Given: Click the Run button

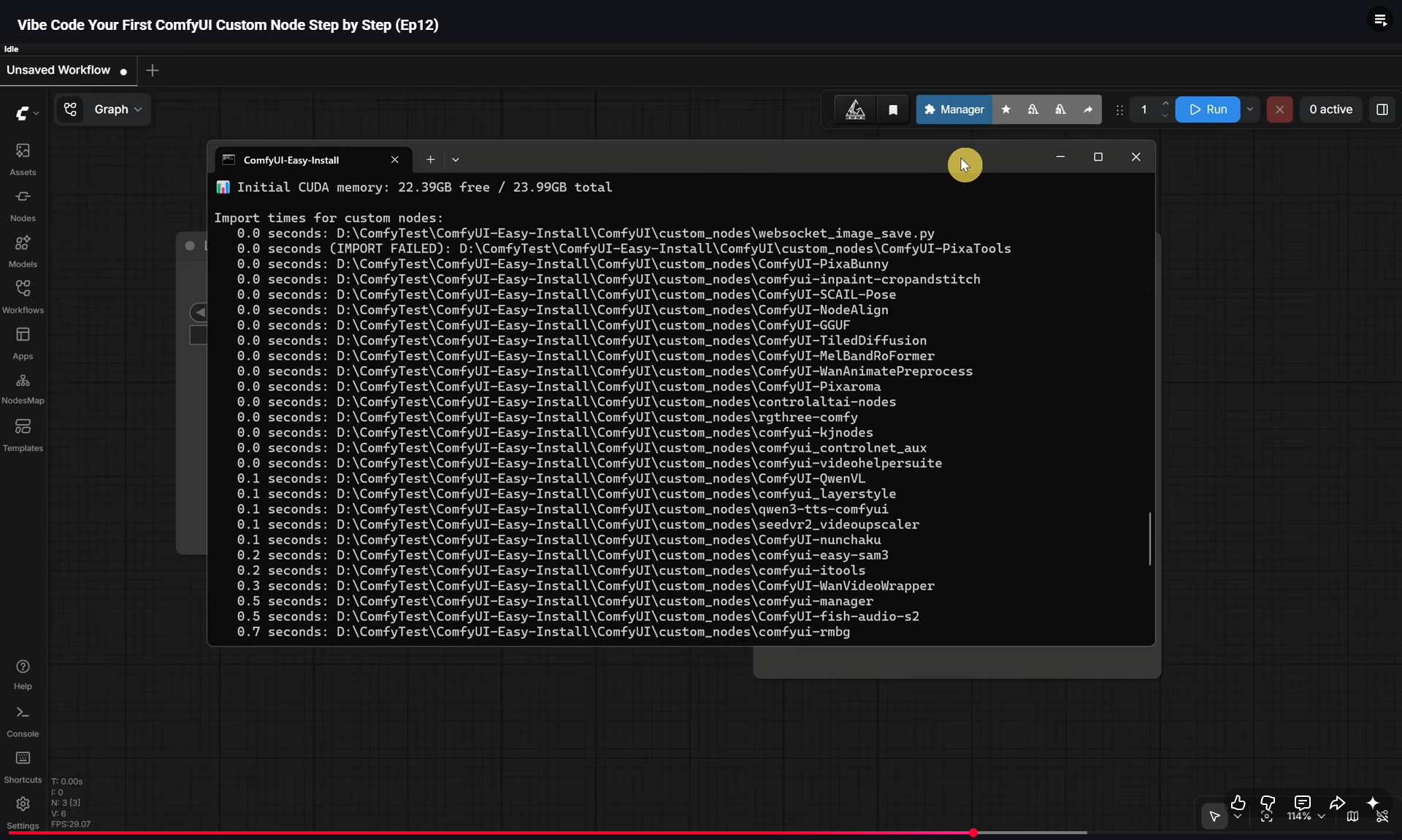Looking at the screenshot, I should click(x=1208, y=109).
